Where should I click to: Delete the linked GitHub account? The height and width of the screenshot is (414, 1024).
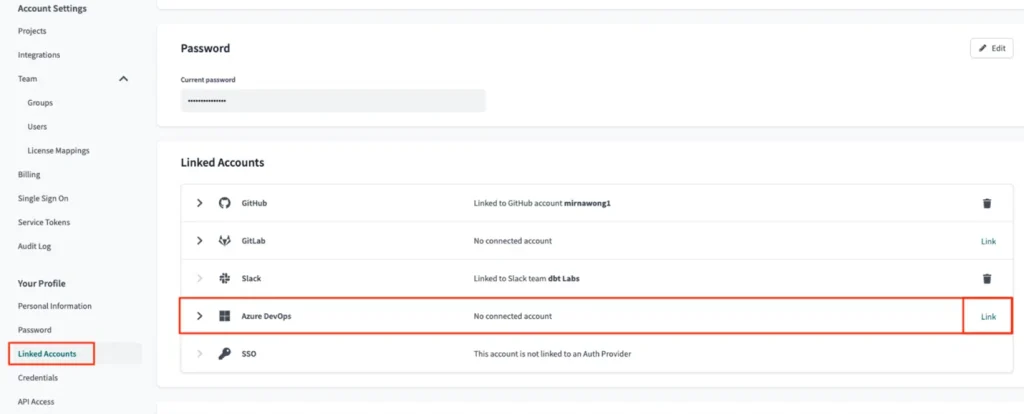(x=987, y=203)
